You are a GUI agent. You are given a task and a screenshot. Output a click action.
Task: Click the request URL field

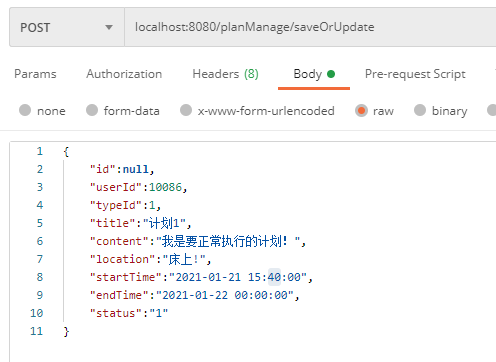coord(310,27)
